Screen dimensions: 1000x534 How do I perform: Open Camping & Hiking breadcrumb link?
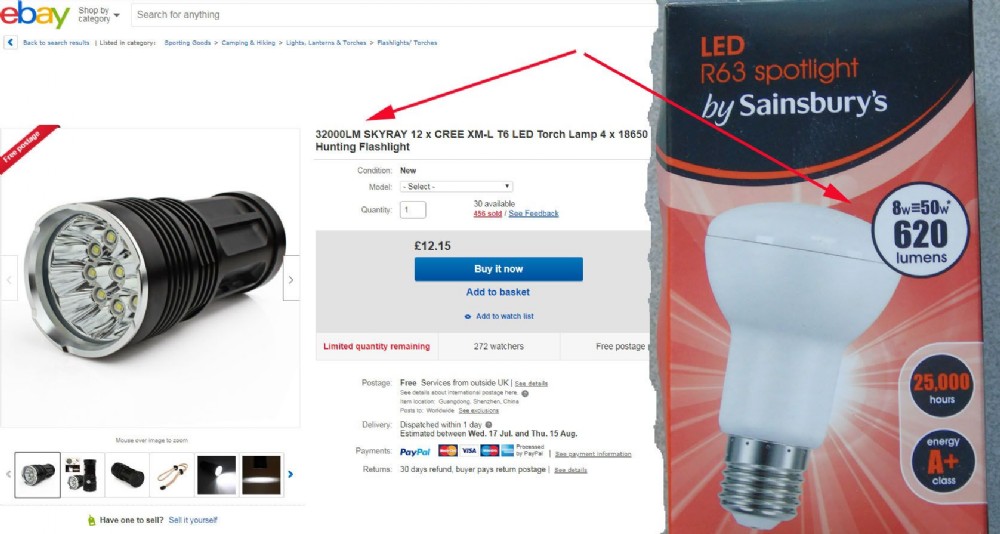tap(248, 43)
